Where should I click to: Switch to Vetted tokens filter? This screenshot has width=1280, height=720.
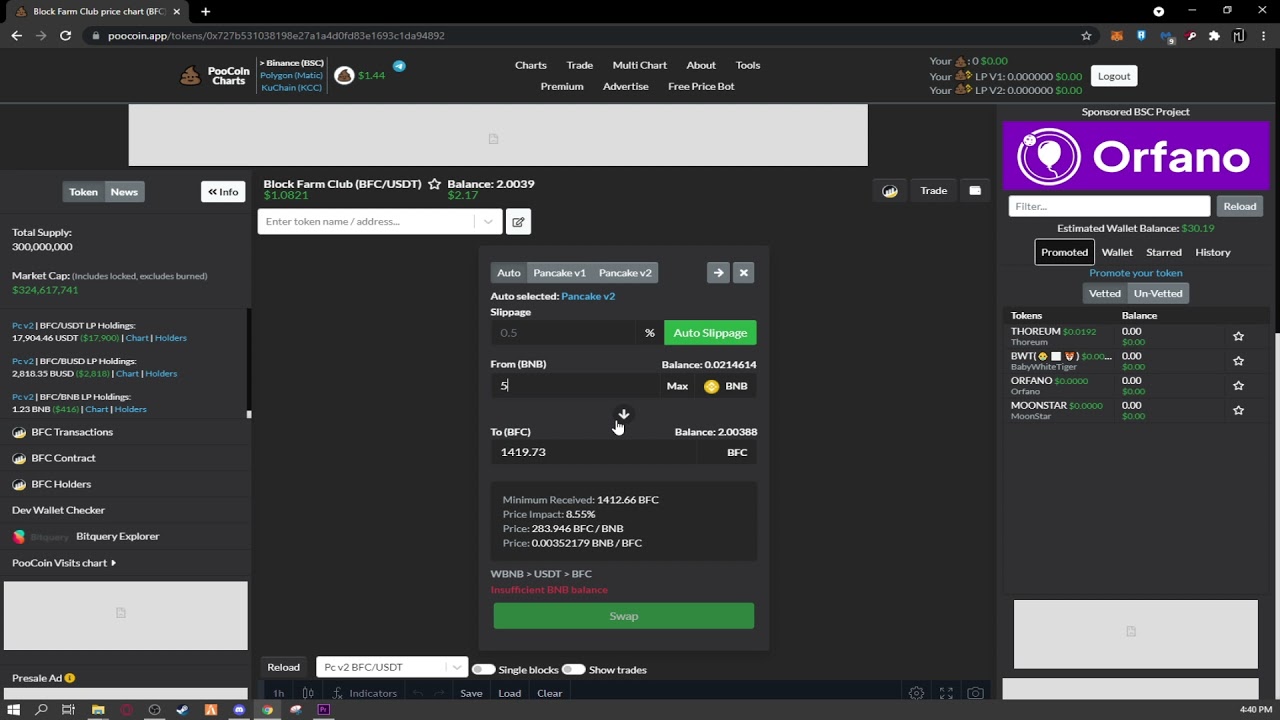(1105, 294)
